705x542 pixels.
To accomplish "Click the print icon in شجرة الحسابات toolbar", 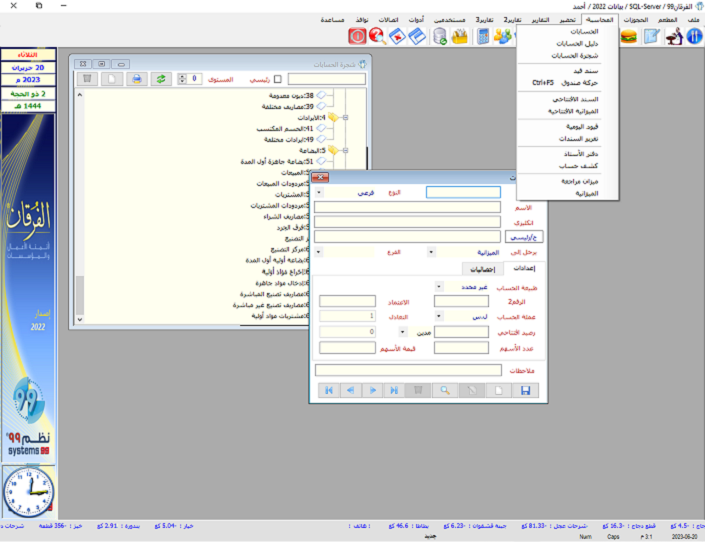I will [x=136, y=78].
